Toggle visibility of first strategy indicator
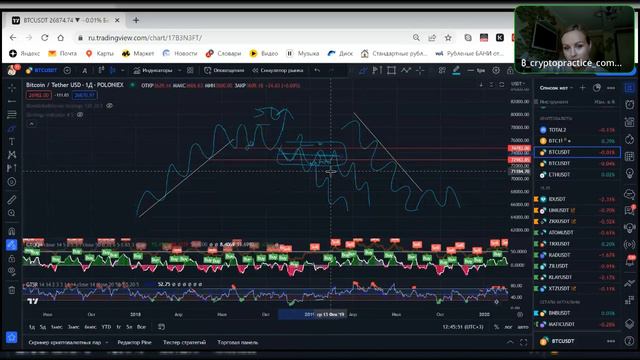 click(x=109, y=106)
